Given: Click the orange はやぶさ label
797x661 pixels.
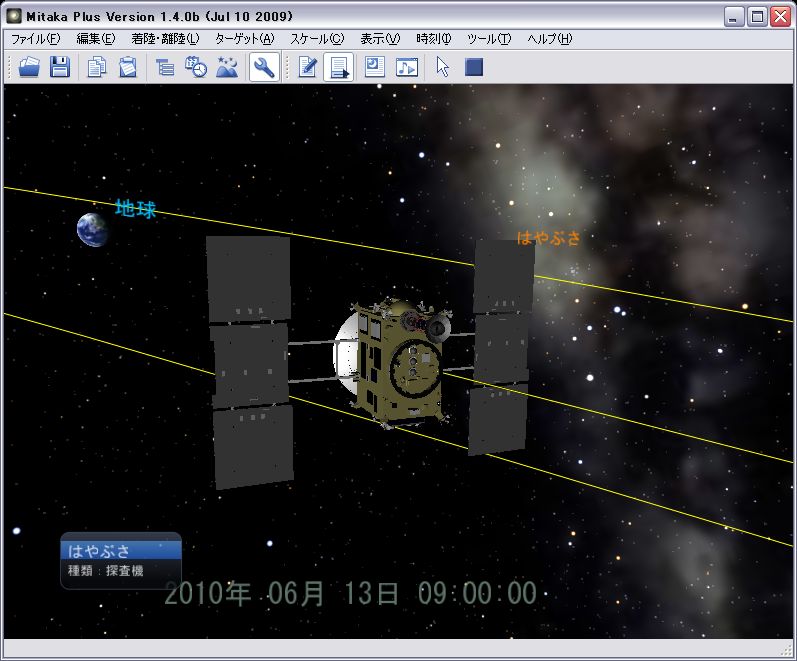Looking at the screenshot, I should pos(548,238).
